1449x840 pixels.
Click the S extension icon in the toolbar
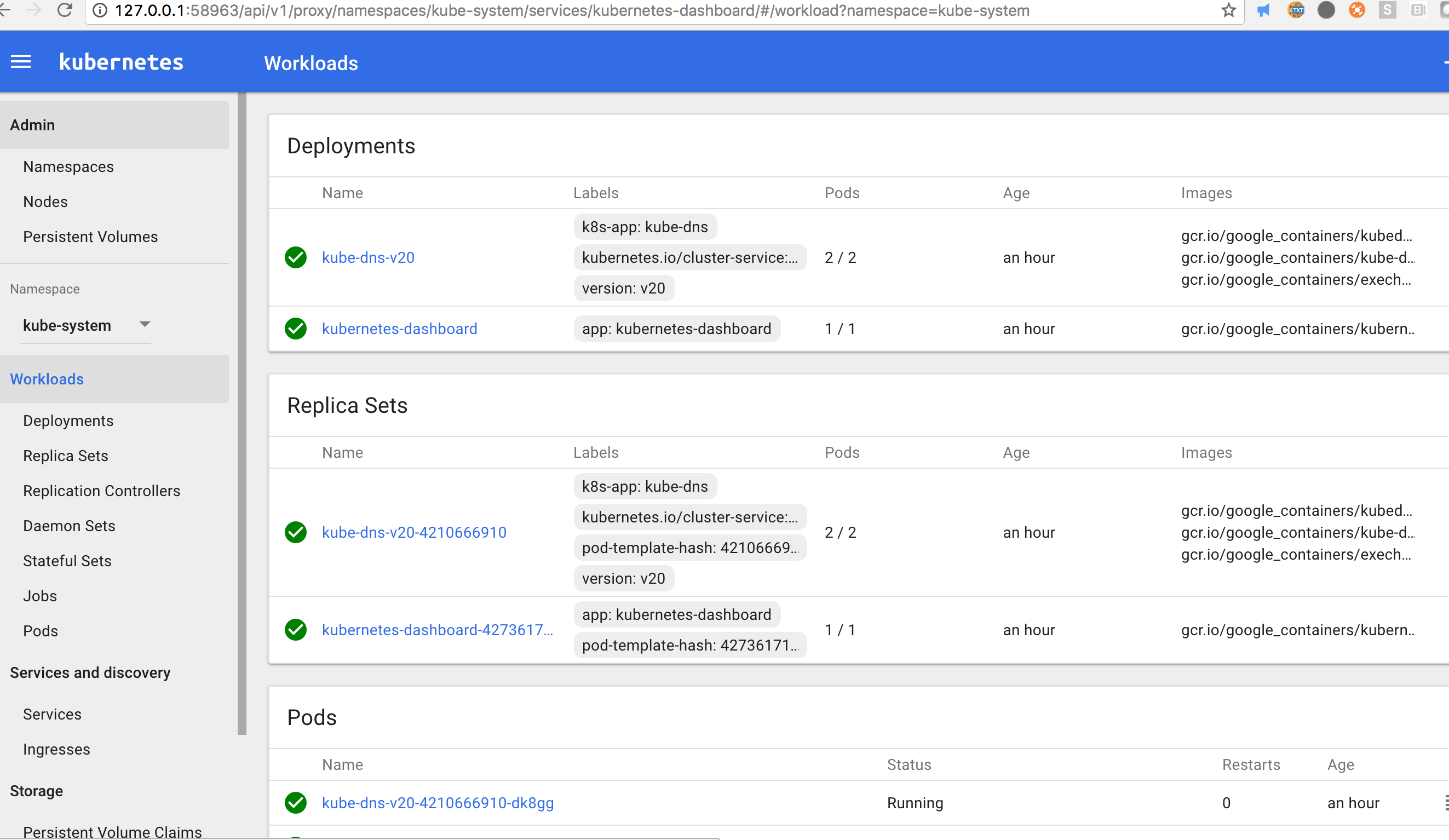[x=1388, y=10]
